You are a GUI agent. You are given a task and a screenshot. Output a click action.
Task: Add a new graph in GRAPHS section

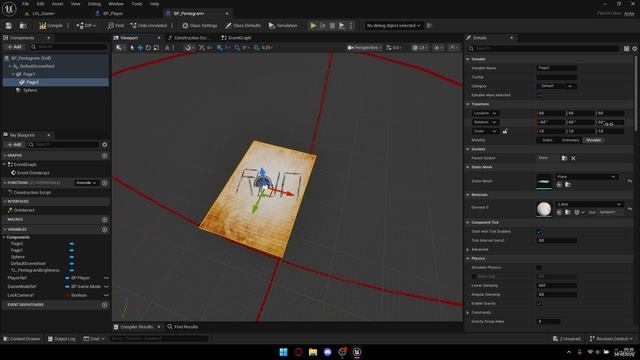coord(104,156)
